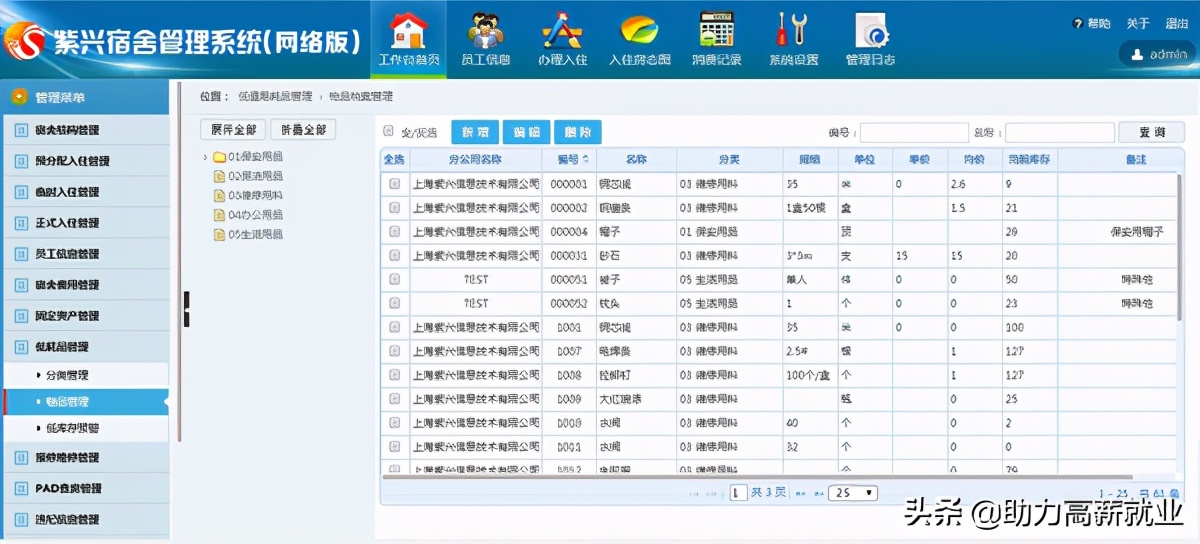
Task: Open the calculator 消费记录 icon
Action: 716,29
